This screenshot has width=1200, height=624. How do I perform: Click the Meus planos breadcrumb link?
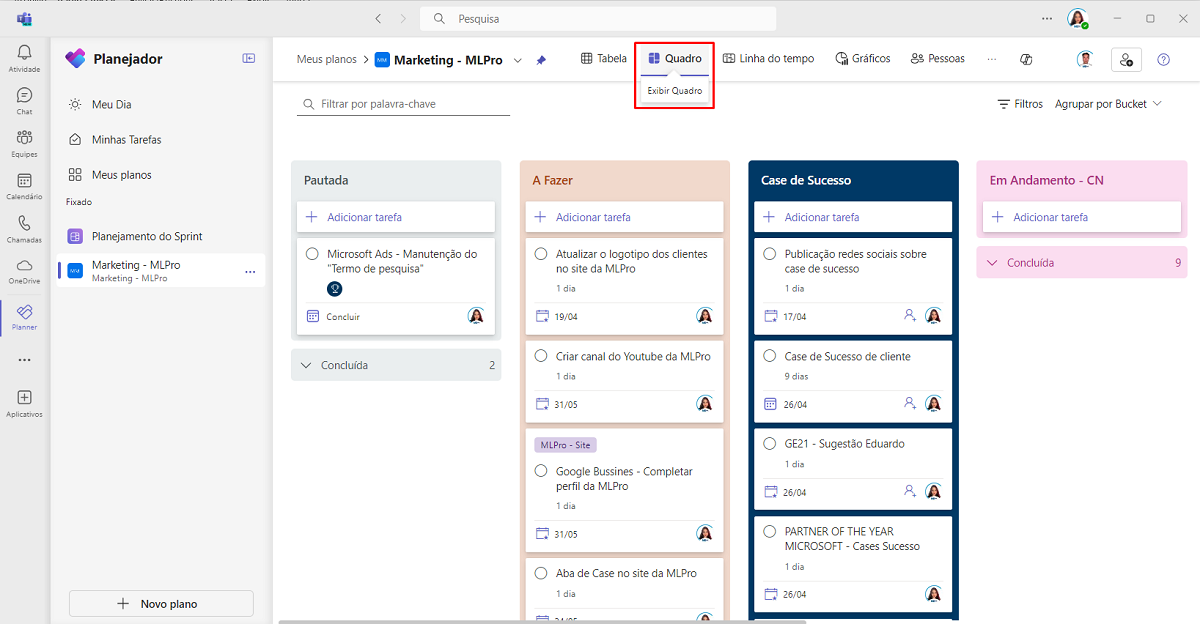(327, 59)
